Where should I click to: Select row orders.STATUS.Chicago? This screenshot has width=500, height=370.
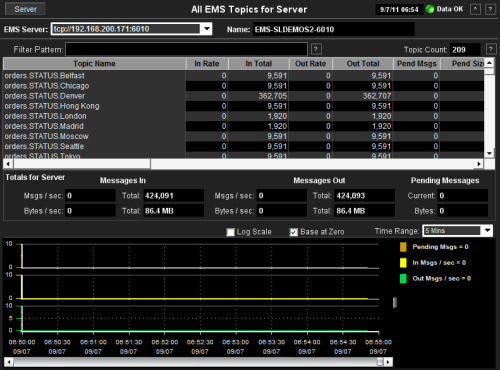(x=243, y=86)
